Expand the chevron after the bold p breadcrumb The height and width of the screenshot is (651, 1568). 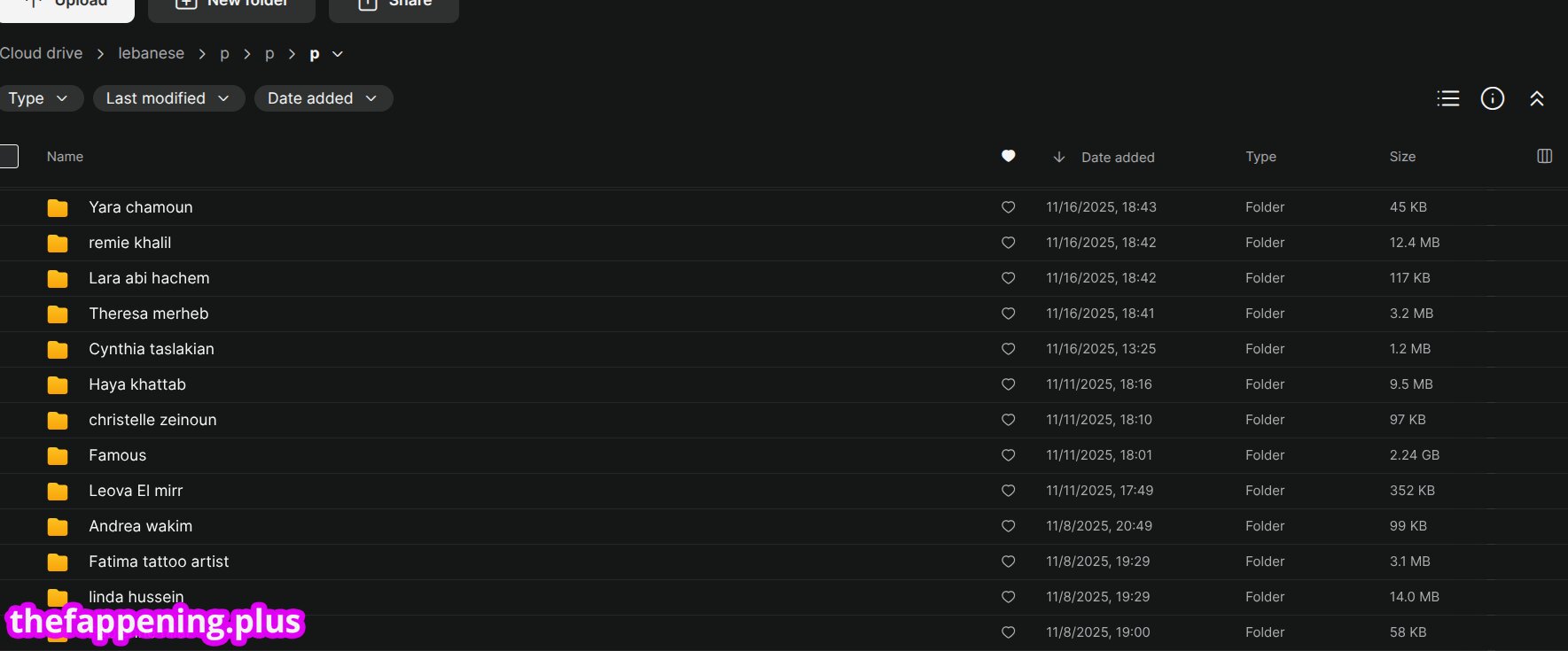coord(338,54)
